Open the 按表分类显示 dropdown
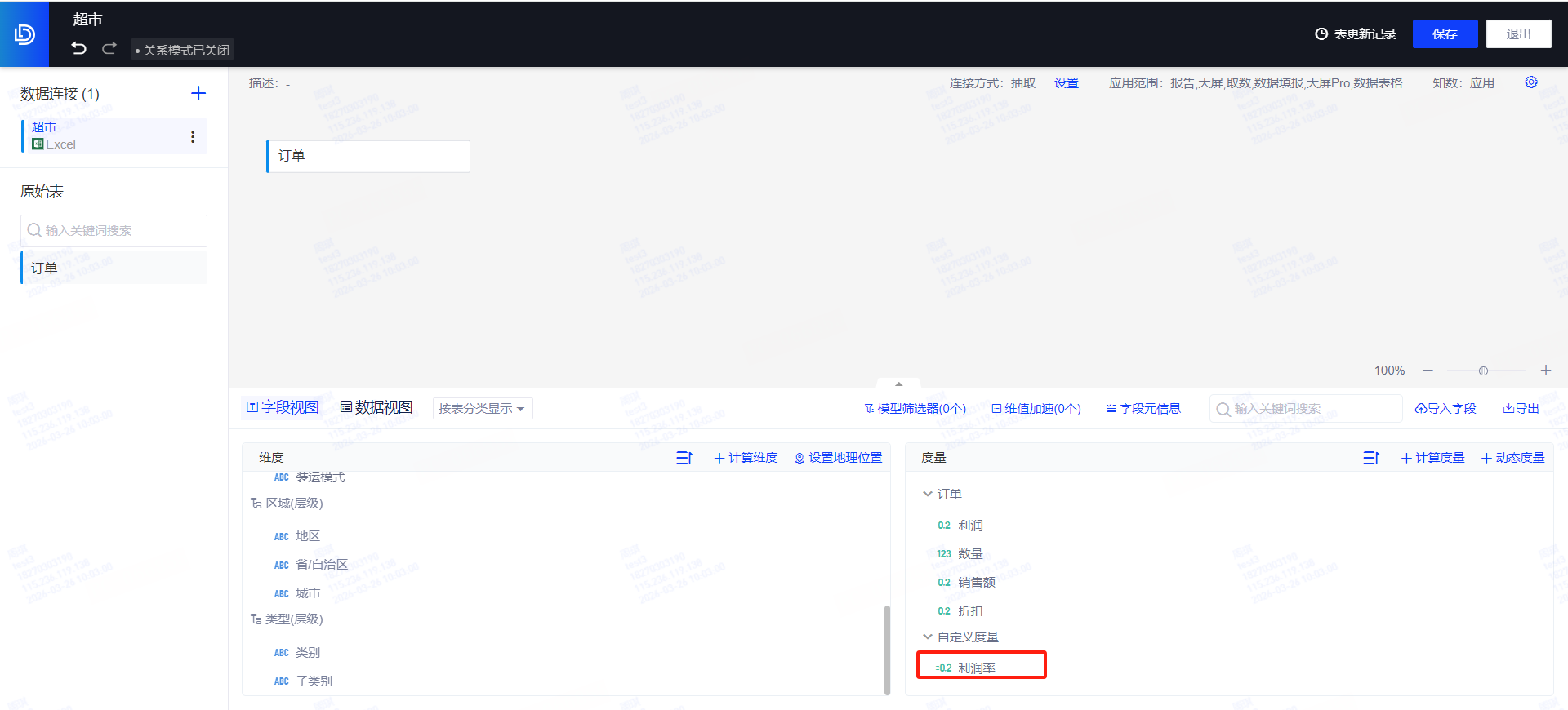Image resolution: width=1568 pixels, height=710 pixels. coord(483,408)
